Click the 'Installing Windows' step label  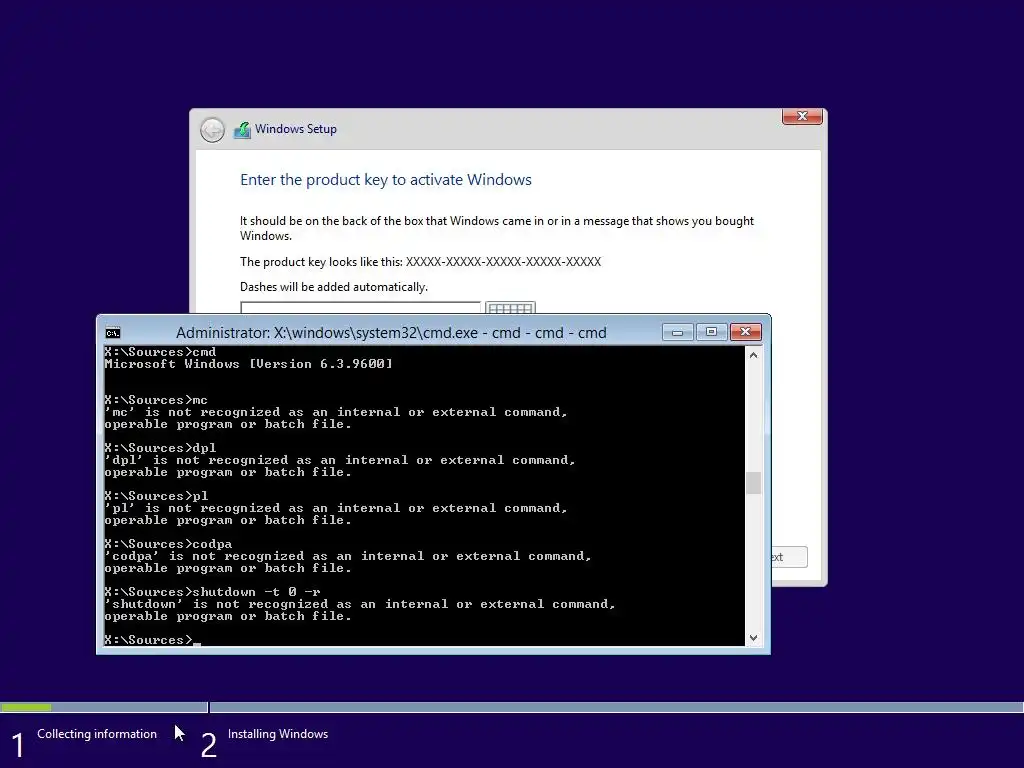[278, 734]
